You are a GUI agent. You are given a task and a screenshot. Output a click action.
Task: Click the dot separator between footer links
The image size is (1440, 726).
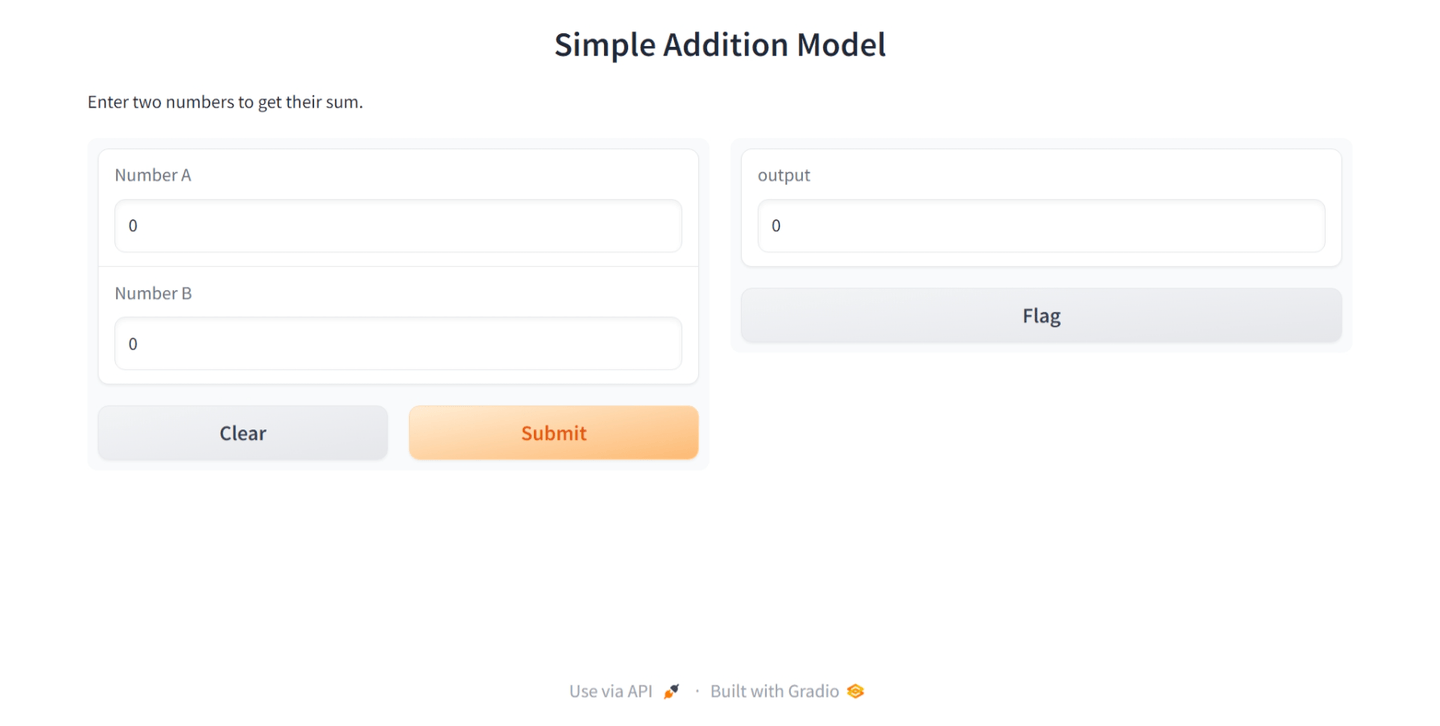pos(697,691)
